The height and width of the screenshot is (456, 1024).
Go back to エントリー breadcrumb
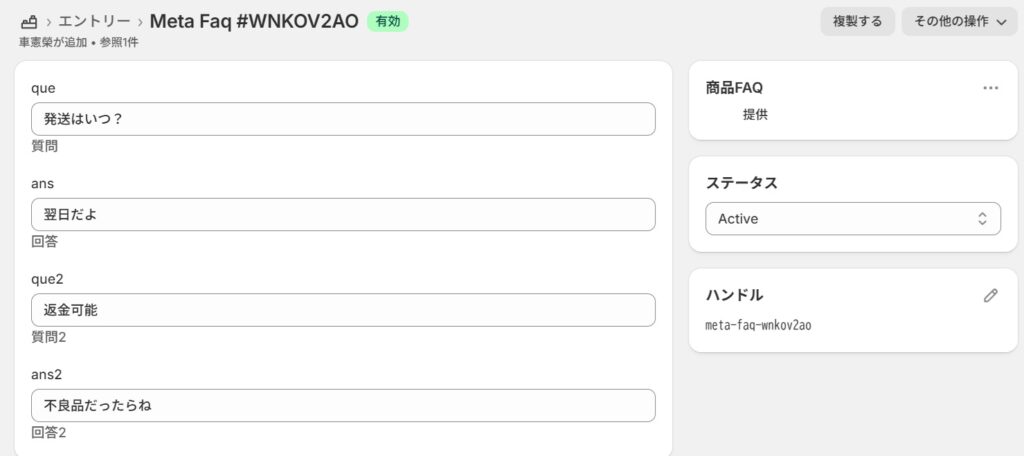[94, 22]
